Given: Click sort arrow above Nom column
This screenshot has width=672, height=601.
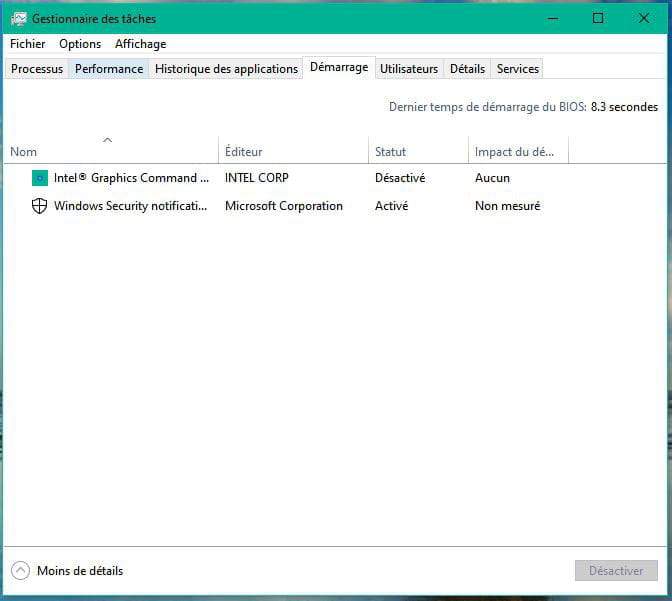Looking at the screenshot, I should [108, 140].
